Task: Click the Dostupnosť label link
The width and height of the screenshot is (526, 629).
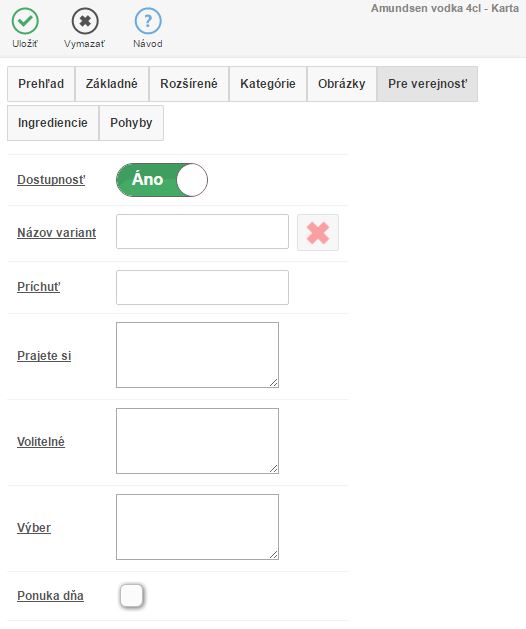Action: tap(51, 180)
